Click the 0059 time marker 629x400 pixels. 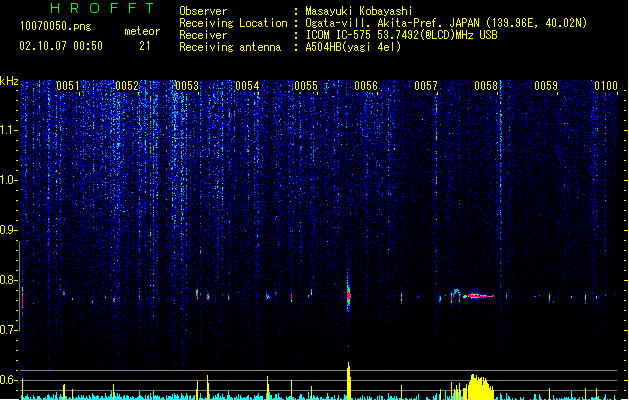(x=546, y=86)
